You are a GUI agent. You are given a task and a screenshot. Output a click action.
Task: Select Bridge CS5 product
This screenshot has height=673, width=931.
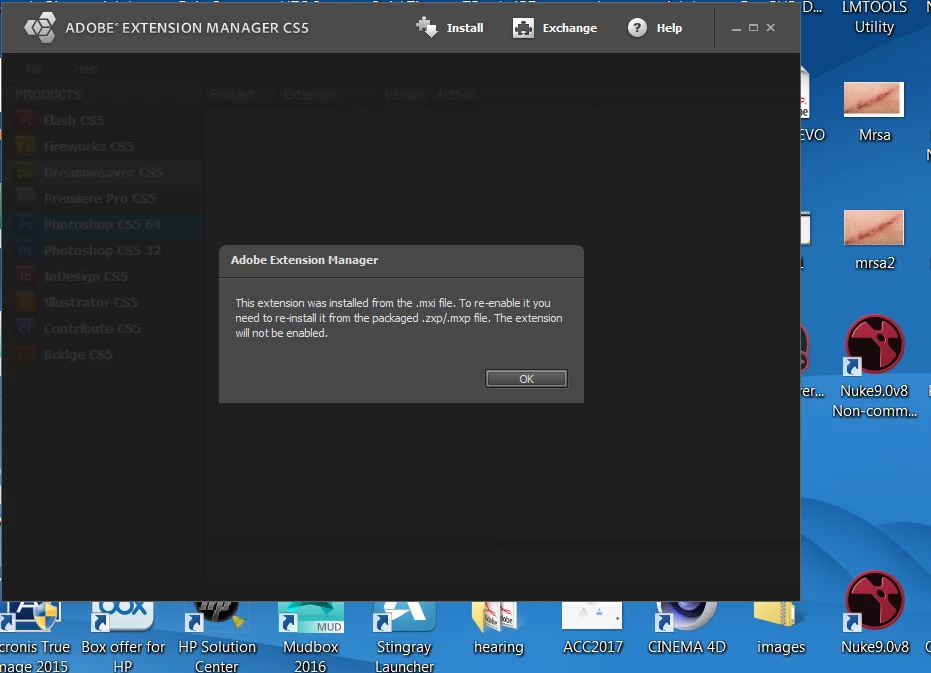pos(102,355)
